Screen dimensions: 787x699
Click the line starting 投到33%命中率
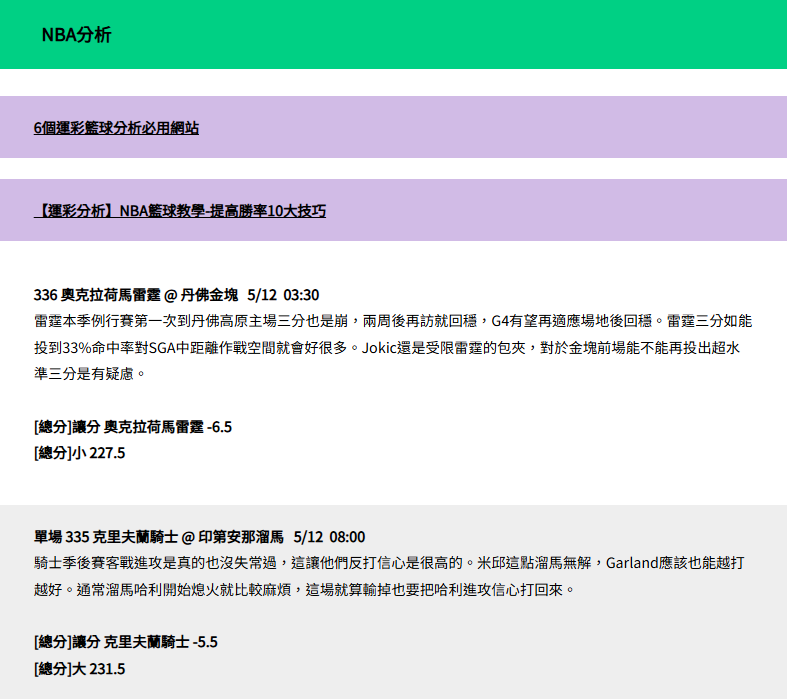(387, 348)
